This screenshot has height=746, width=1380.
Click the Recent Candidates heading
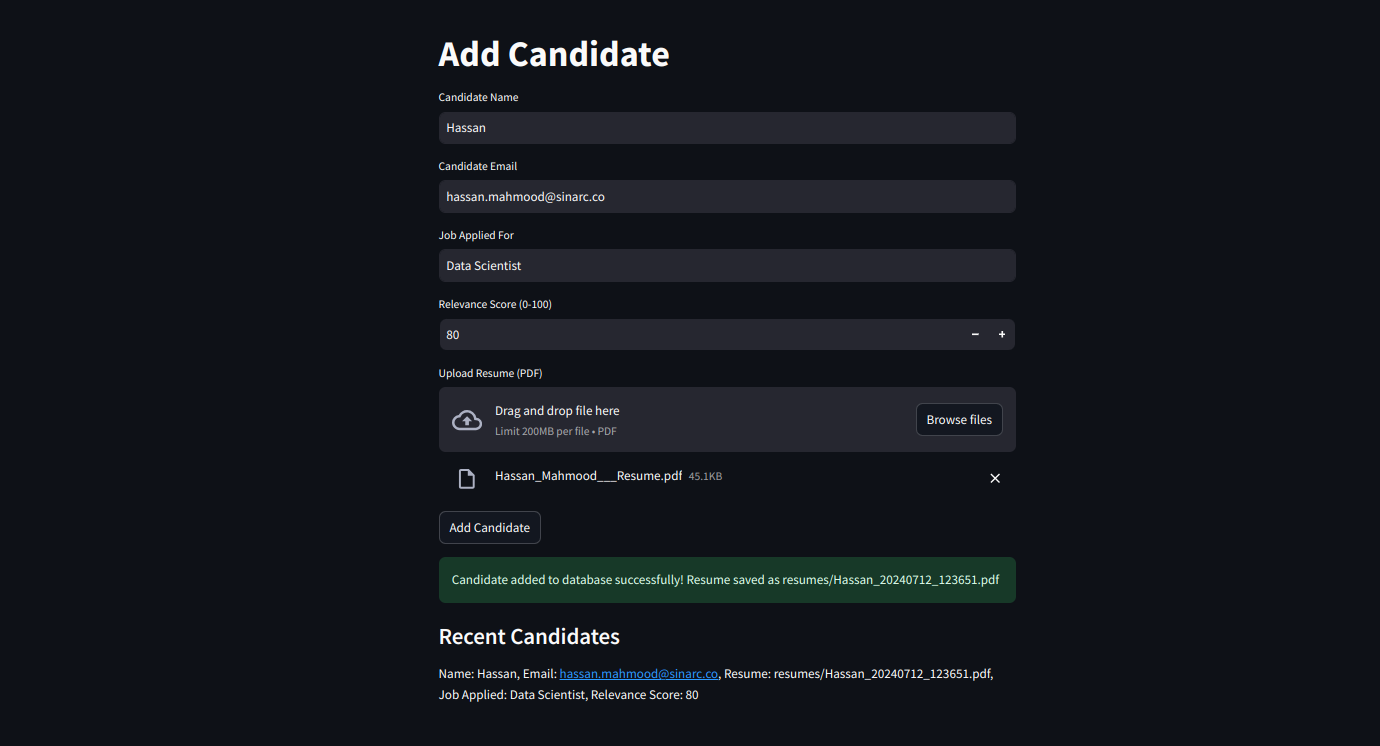[529, 637]
